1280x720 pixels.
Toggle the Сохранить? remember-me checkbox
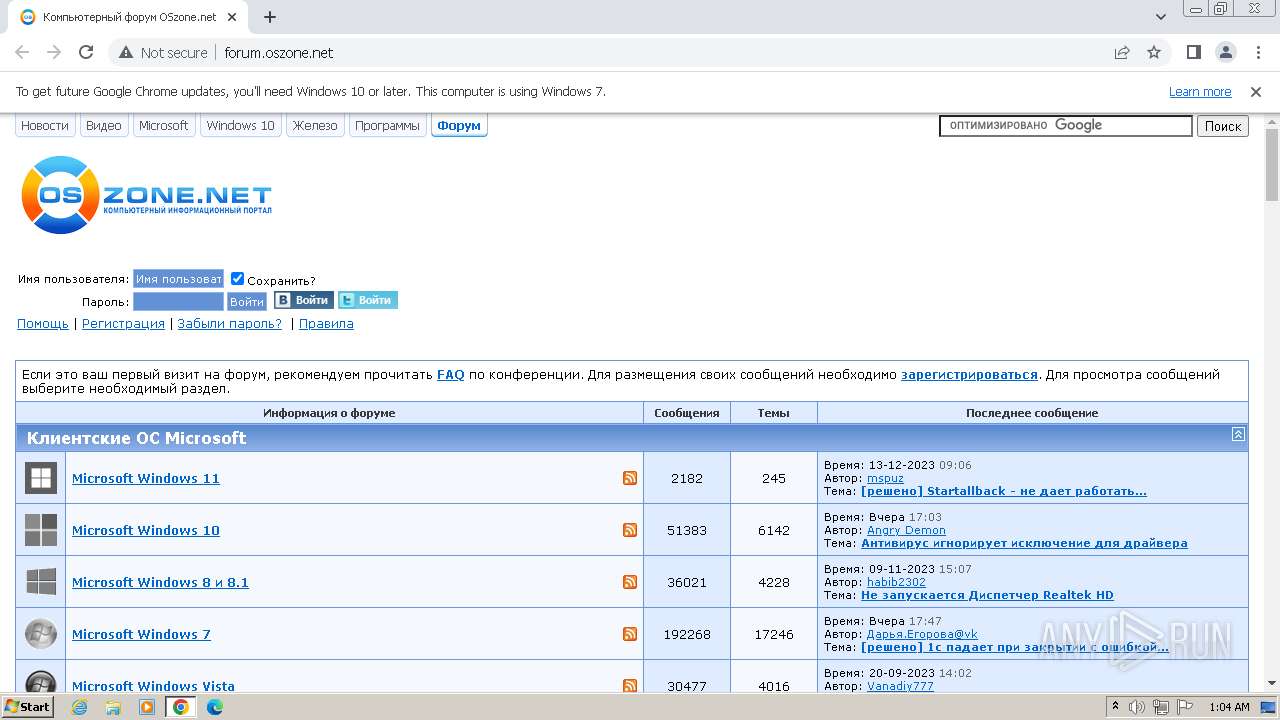pyautogui.click(x=237, y=279)
